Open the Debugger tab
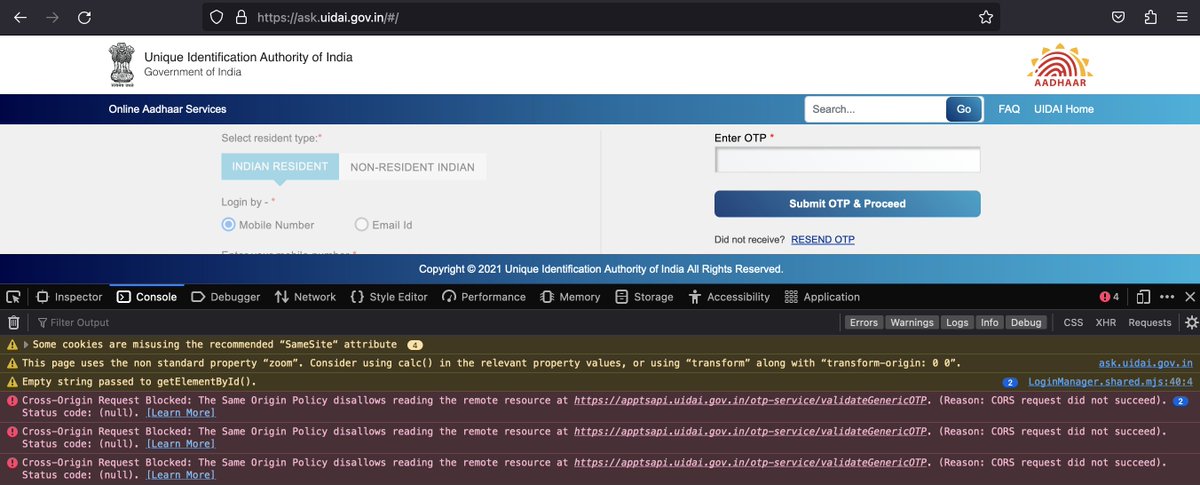 coord(225,297)
